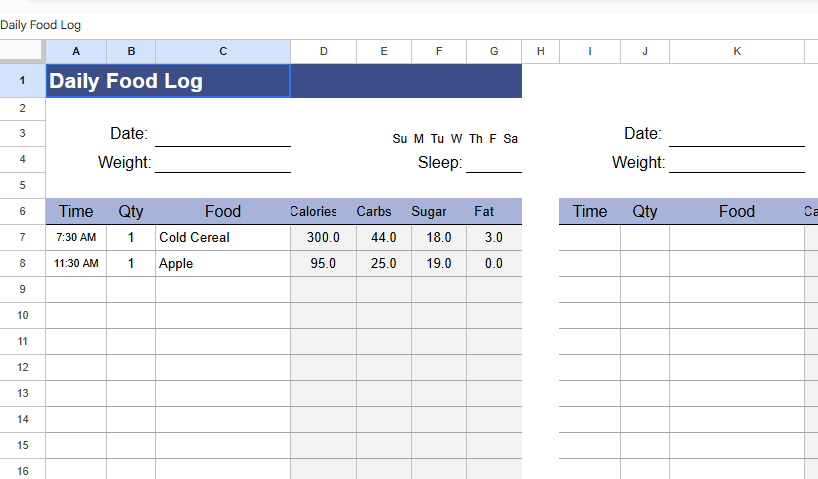Select the 300.0 calories cell
The image size is (818, 479).
click(323, 237)
